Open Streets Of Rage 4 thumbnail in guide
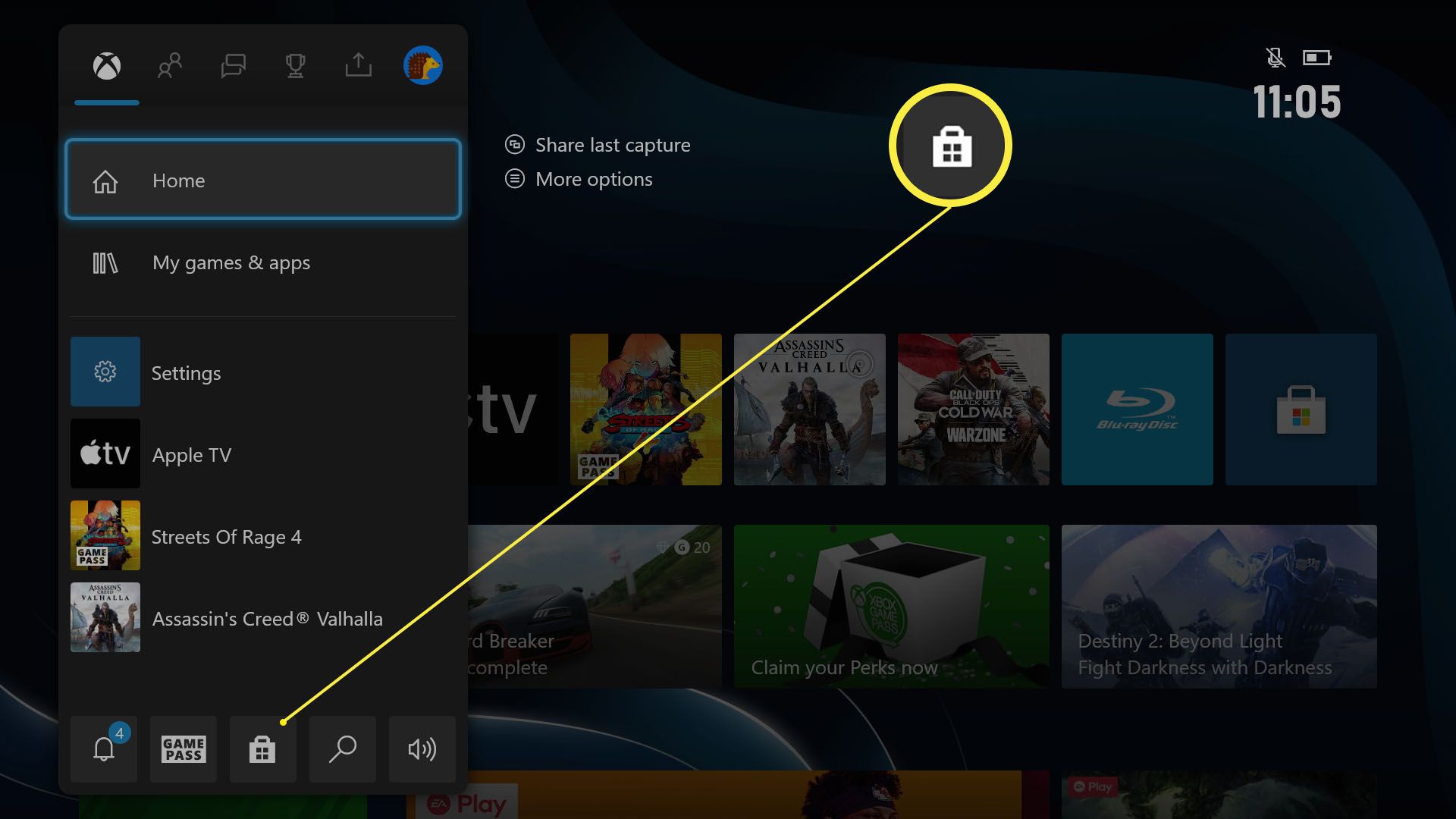This screenshot has height=819, width=1456. [x=105, y=535]
